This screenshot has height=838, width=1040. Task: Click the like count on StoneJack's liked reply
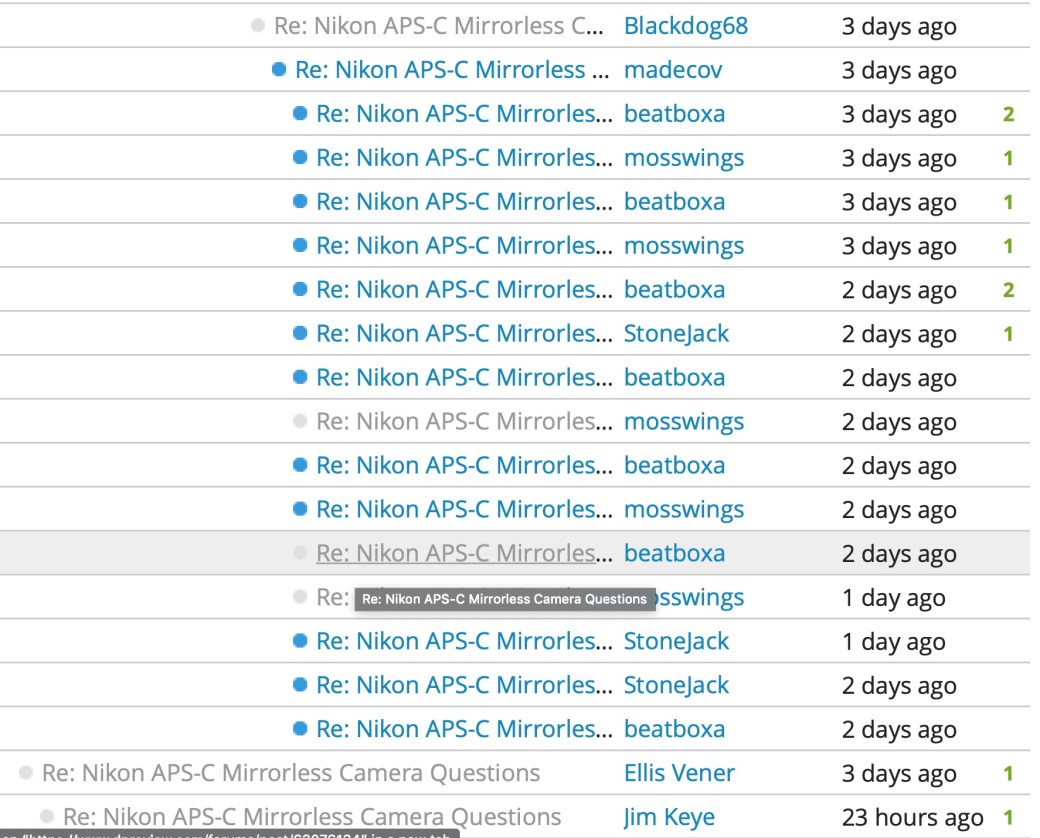(x=1008, y=334)
